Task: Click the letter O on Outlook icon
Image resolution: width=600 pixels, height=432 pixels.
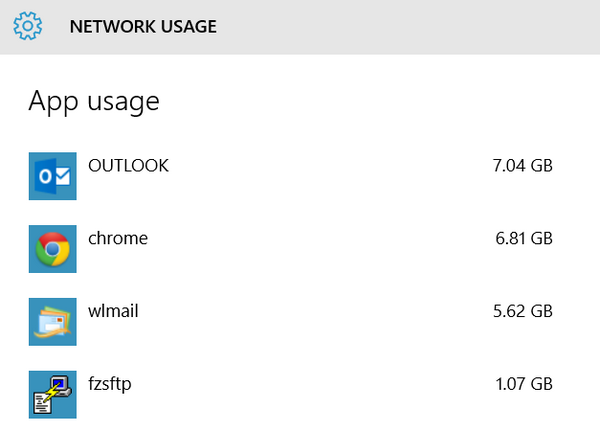Action: coord(45,176)
